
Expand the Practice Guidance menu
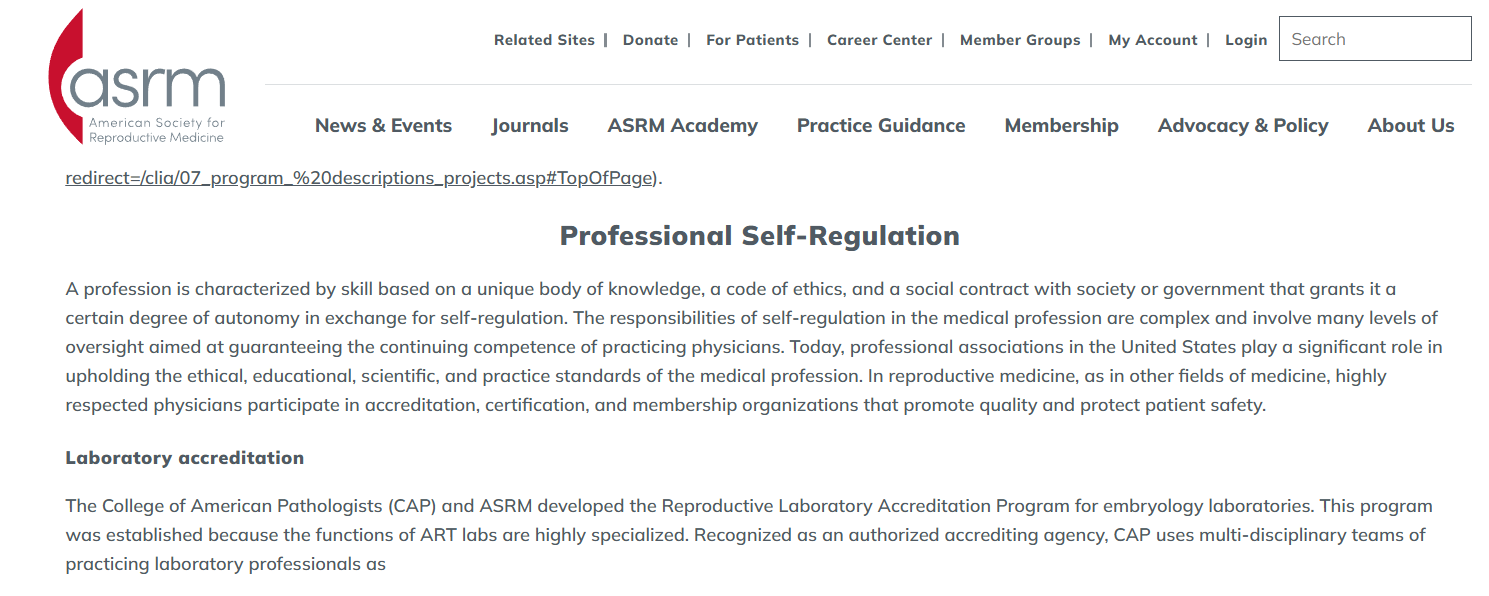[881, 126]
